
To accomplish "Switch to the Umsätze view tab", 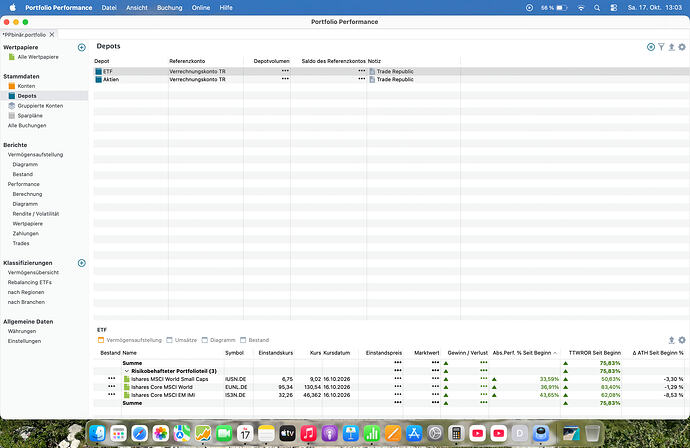I will tap(182, 340).
